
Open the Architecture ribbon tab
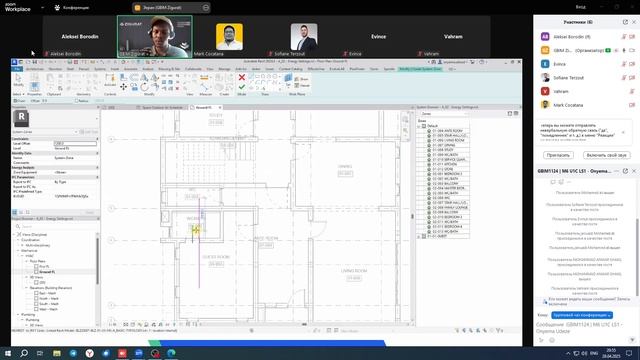(x=35, y=69)
